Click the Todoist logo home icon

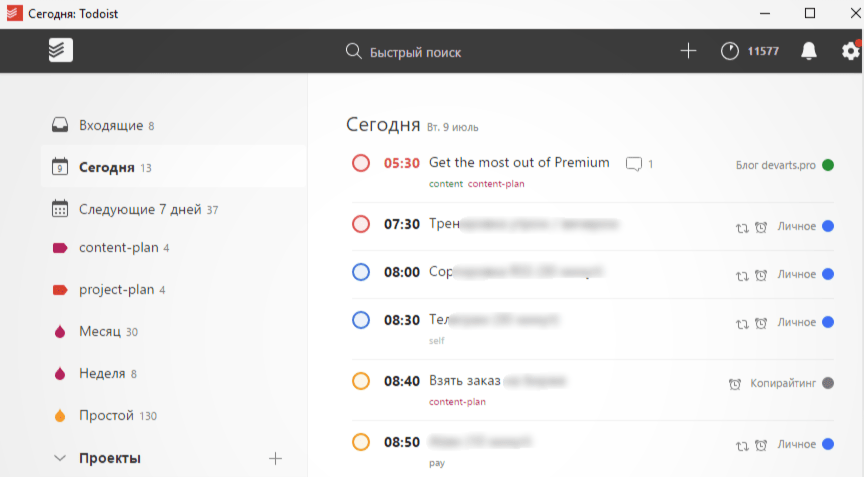click(61, 51)
